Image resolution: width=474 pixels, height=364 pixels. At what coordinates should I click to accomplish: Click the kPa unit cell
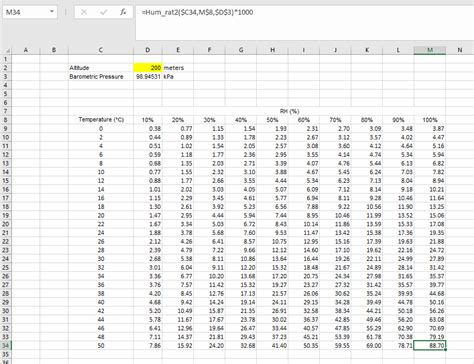[x=178, y=76]
